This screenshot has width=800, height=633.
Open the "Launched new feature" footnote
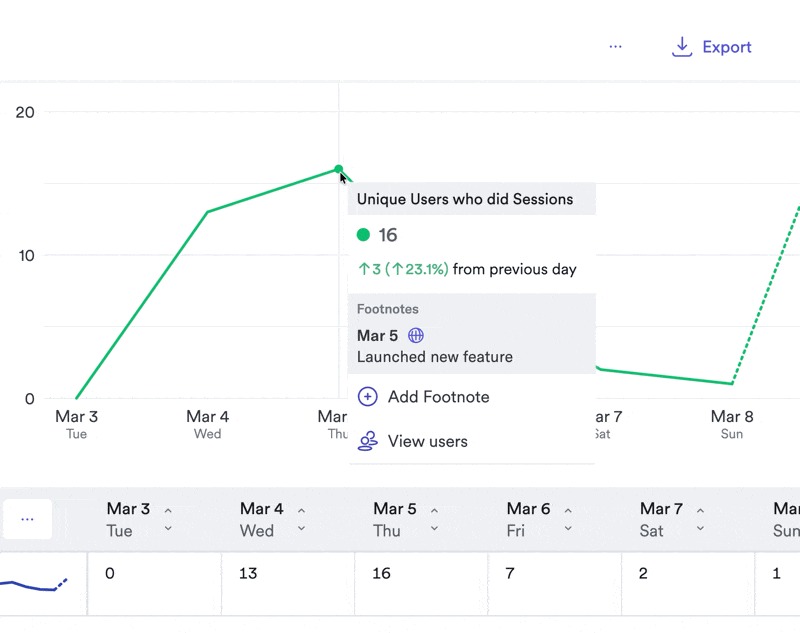click(434, 357)
